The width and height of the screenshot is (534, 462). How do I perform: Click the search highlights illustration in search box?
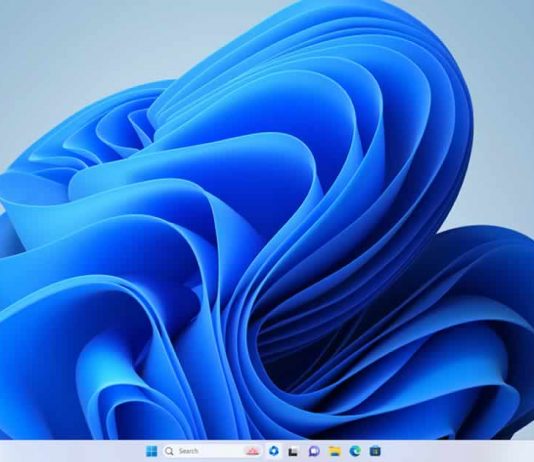tap(252, 451)
